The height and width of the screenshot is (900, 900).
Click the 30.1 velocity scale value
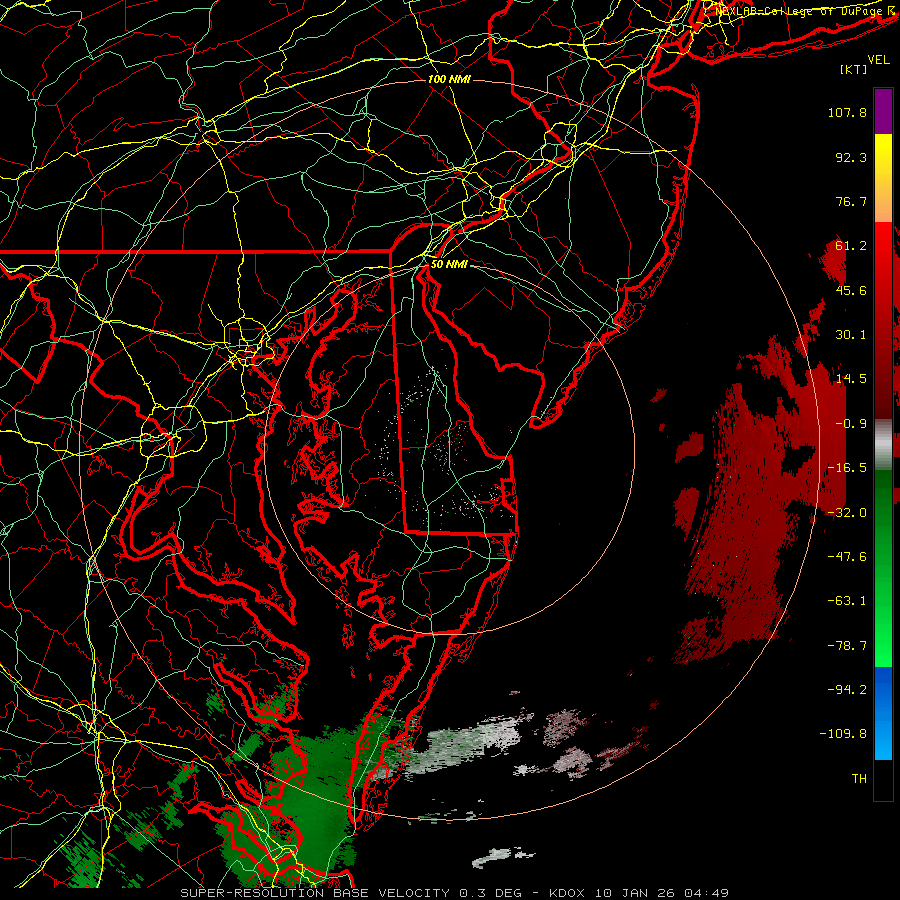[x=851, y=335]
